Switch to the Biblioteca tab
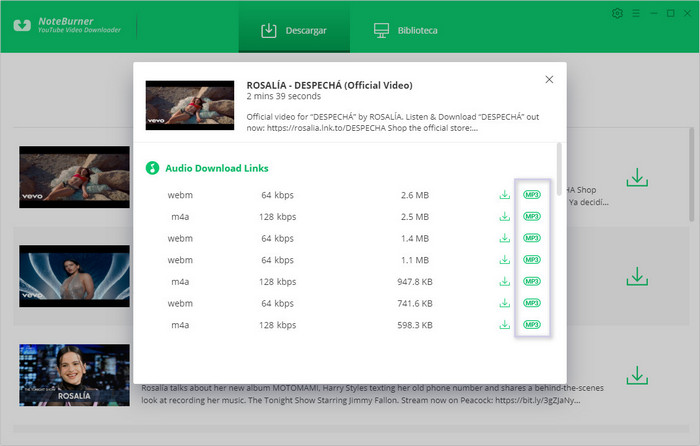This screenshot has height=446, width=700. click(405, 30)
